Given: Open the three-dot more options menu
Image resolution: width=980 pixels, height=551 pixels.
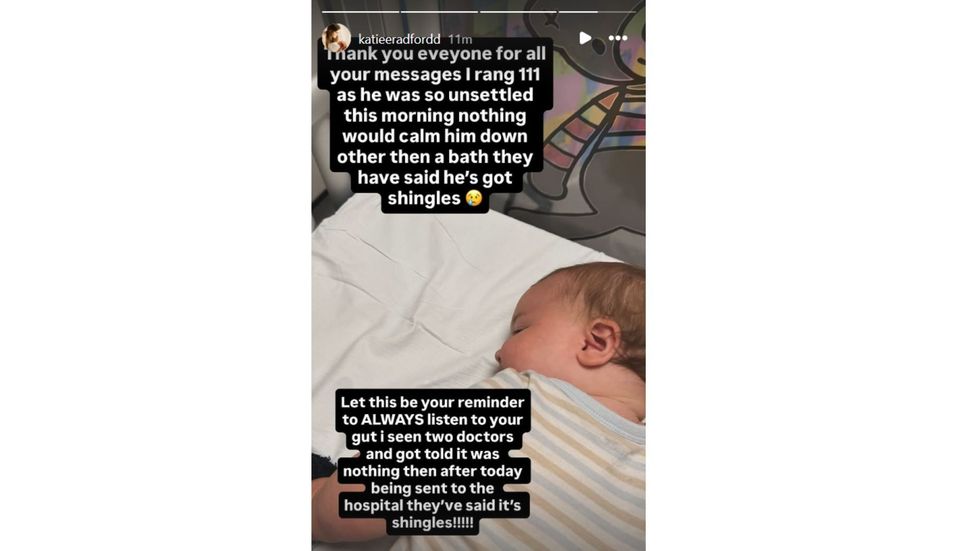Looking at the screenshot, I should pyautogui.click(x=618, y=38).
